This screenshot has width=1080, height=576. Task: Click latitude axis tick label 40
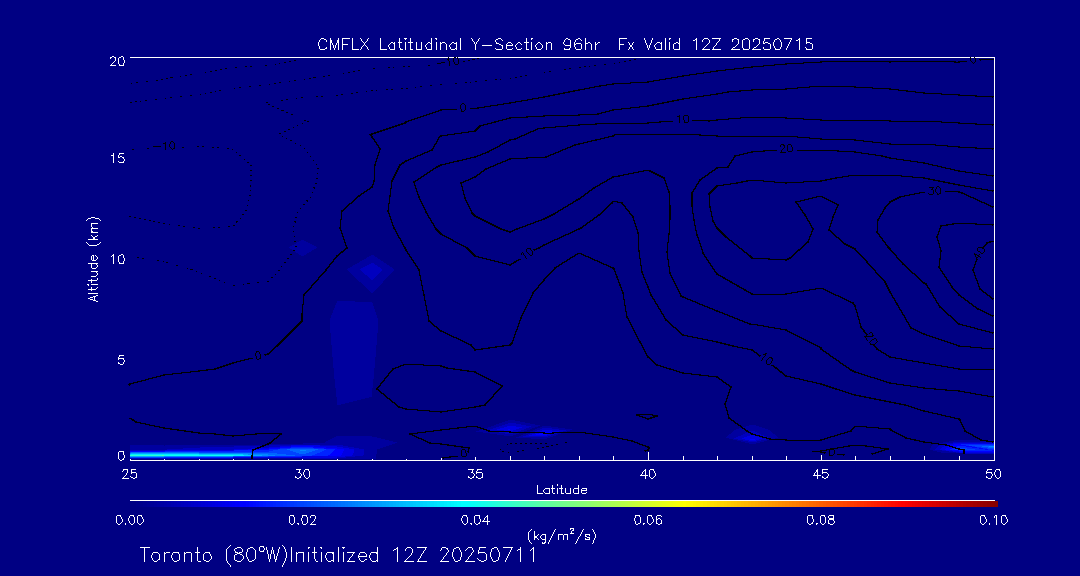pyautogui.click(x=648, y=474)
